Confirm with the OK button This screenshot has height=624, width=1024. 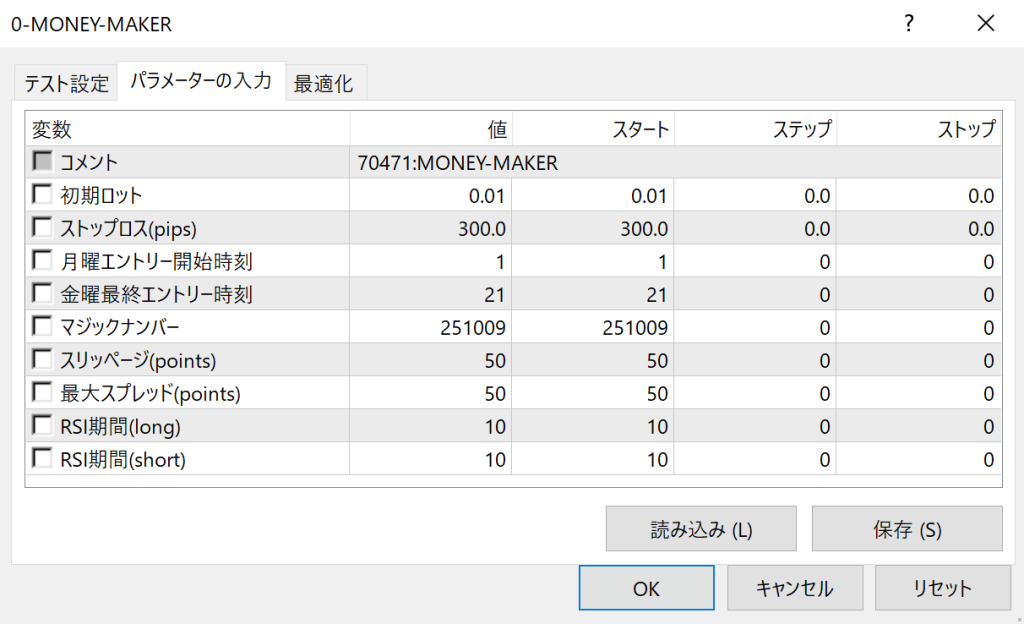point(646,588)
